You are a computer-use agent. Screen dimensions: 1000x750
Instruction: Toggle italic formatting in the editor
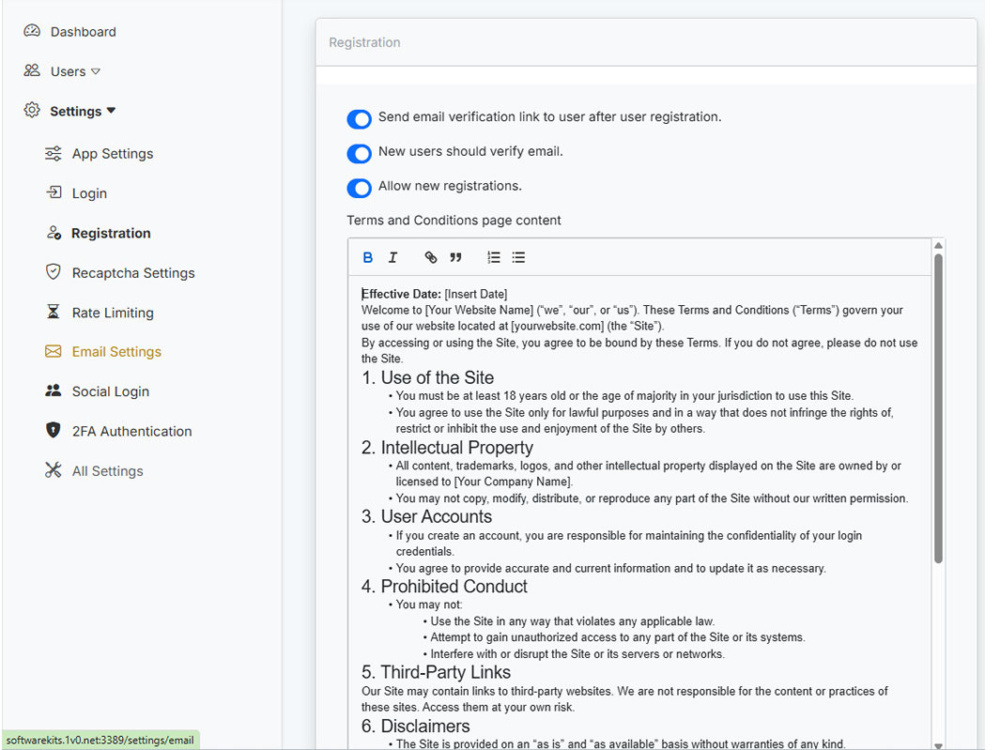point(393,258)
